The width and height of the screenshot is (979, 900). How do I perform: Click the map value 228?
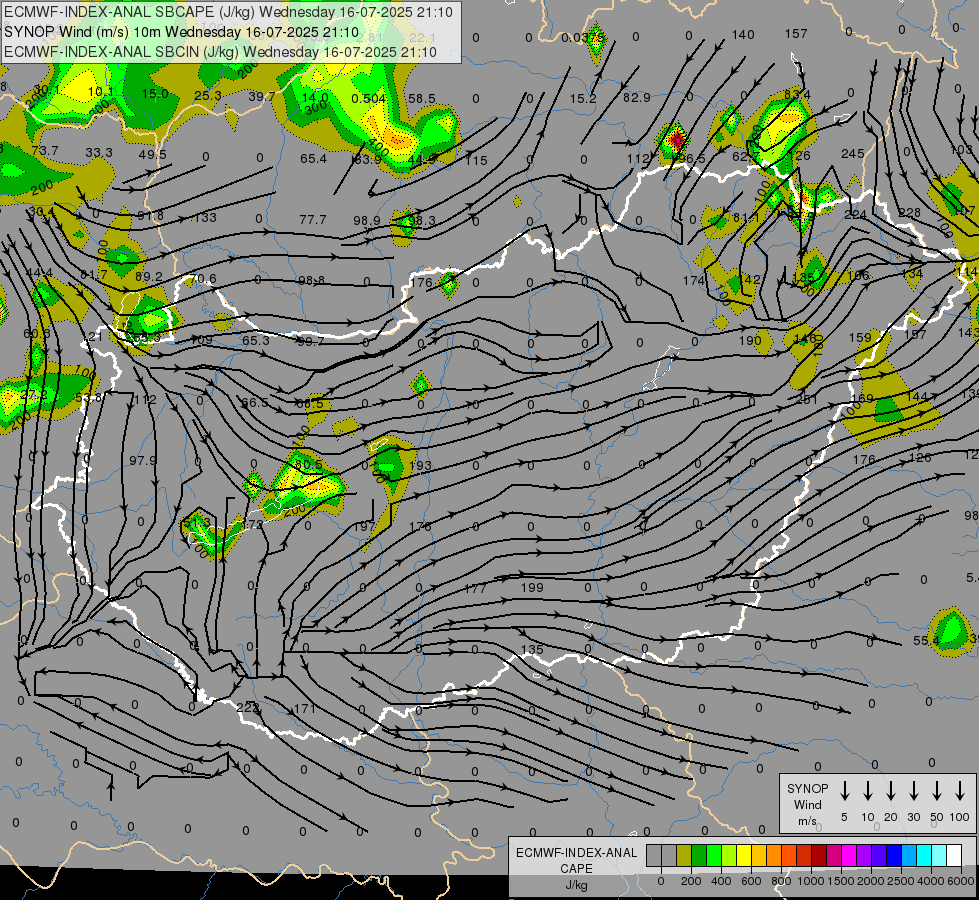pos(909,213)
